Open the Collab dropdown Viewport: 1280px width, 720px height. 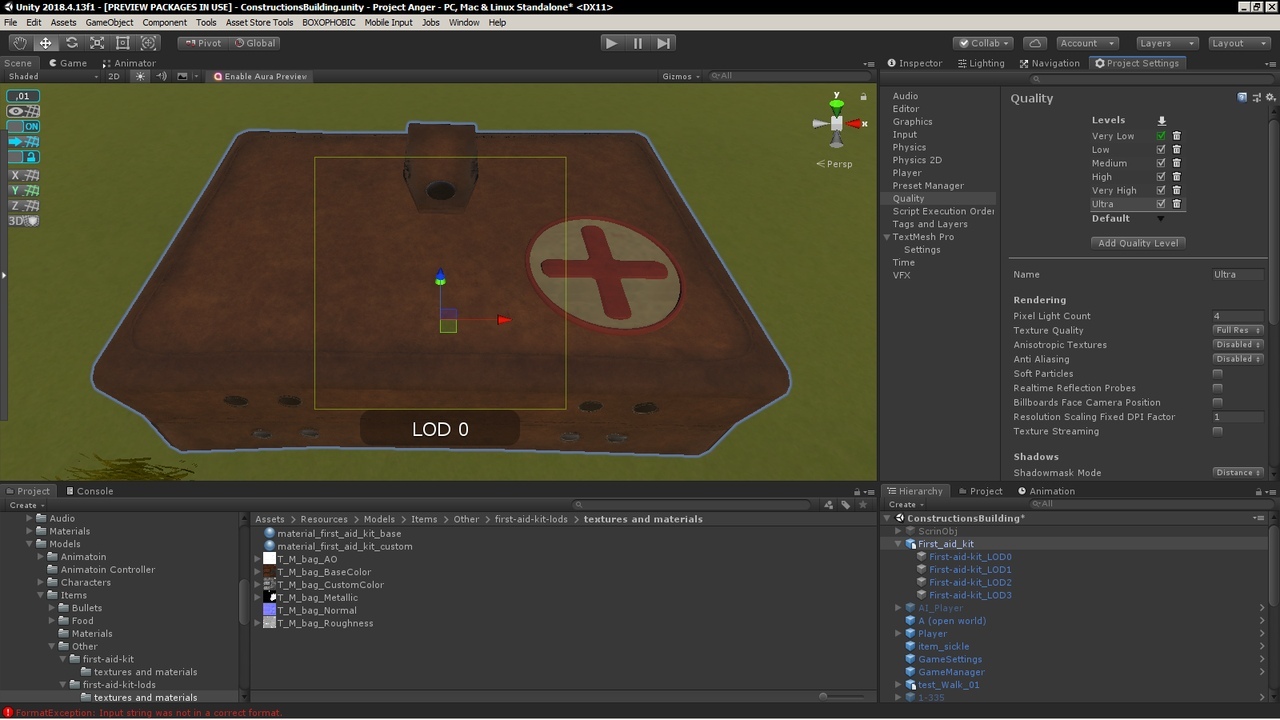[x=983, y=43]
